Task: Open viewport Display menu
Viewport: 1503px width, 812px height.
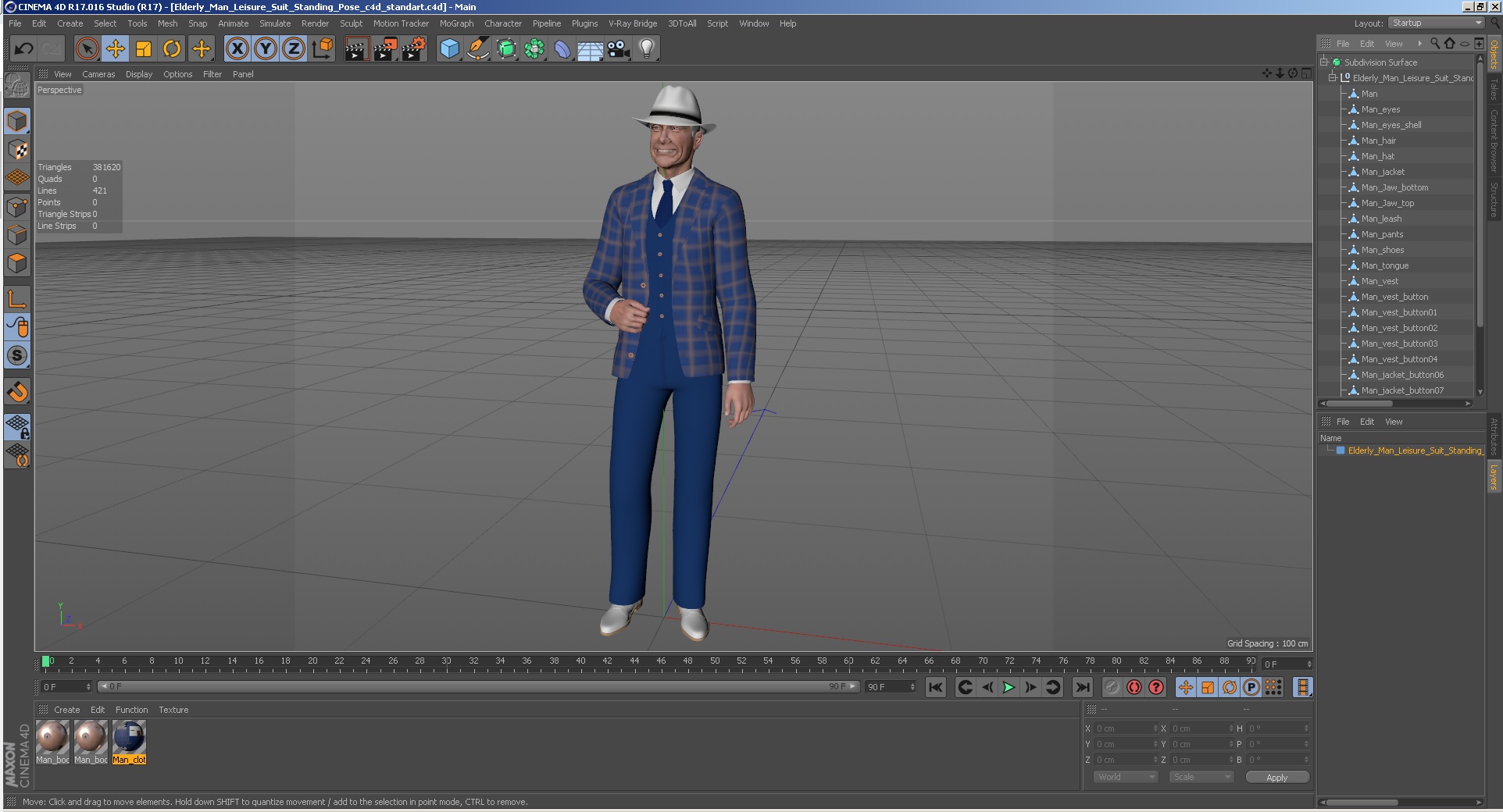Action: 139,74
